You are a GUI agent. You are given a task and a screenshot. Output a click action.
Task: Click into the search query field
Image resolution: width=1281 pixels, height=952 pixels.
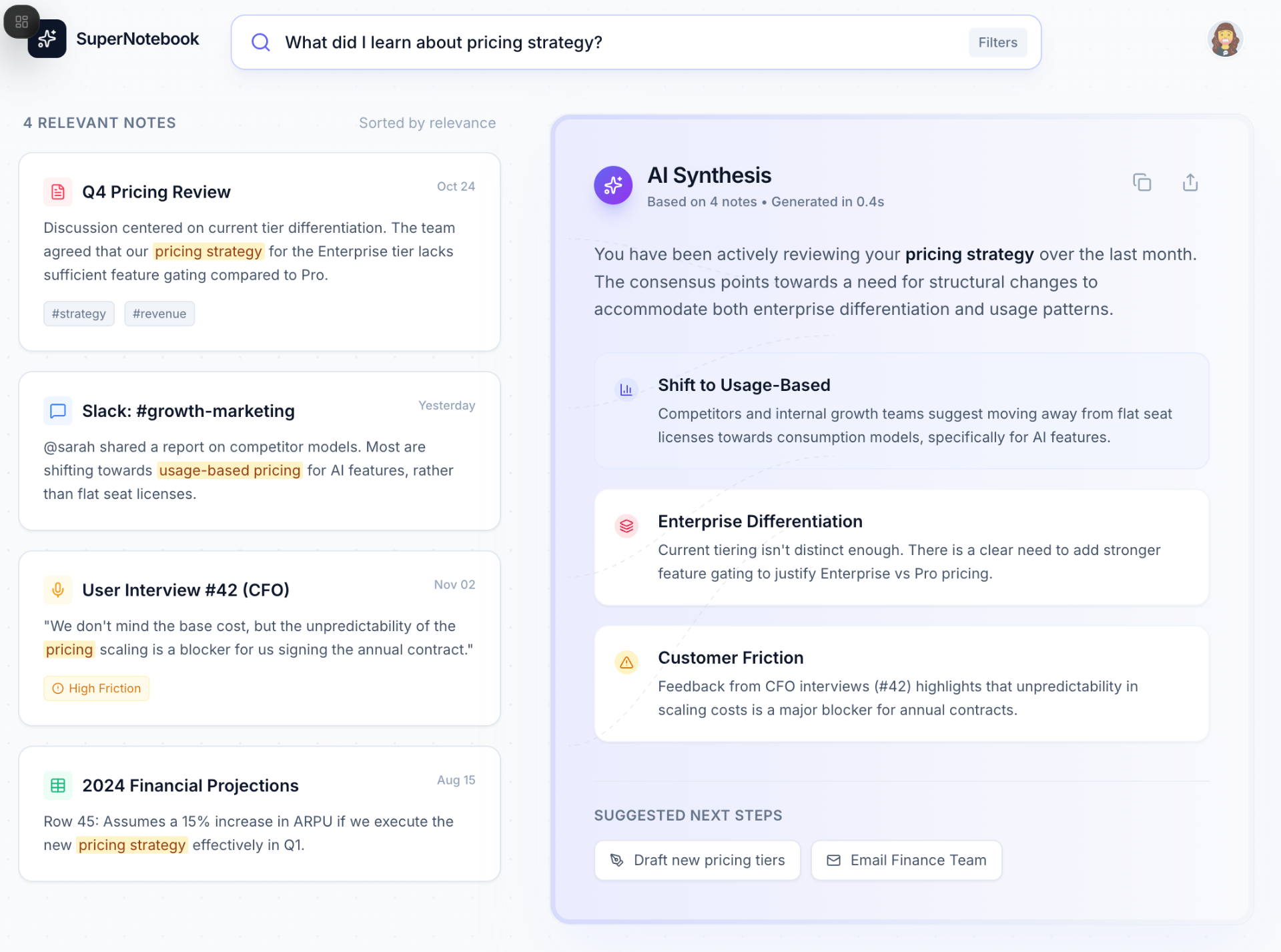(x=600, y=43)
